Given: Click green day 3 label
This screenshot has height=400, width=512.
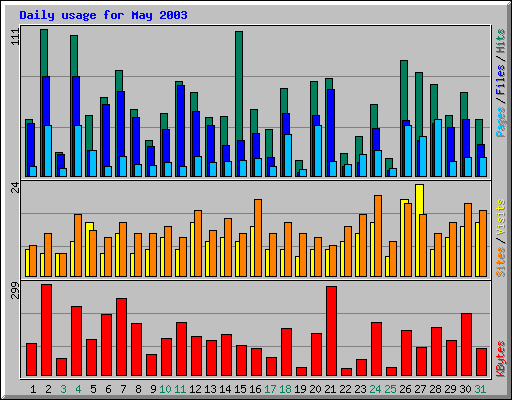Looking at the screenshot, I should (x=63, y=389).
